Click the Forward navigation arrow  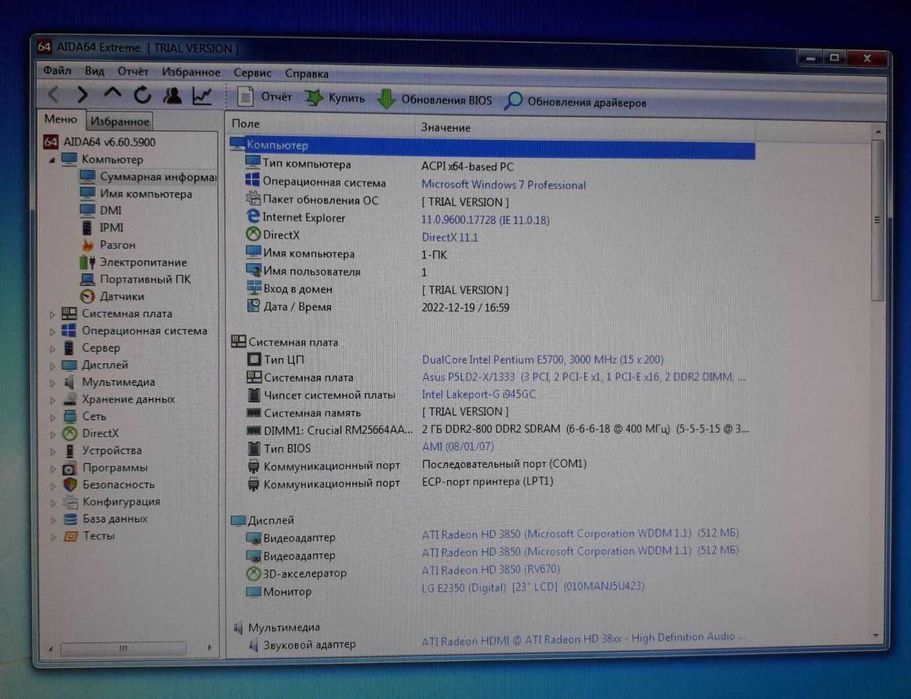[83, 94]
